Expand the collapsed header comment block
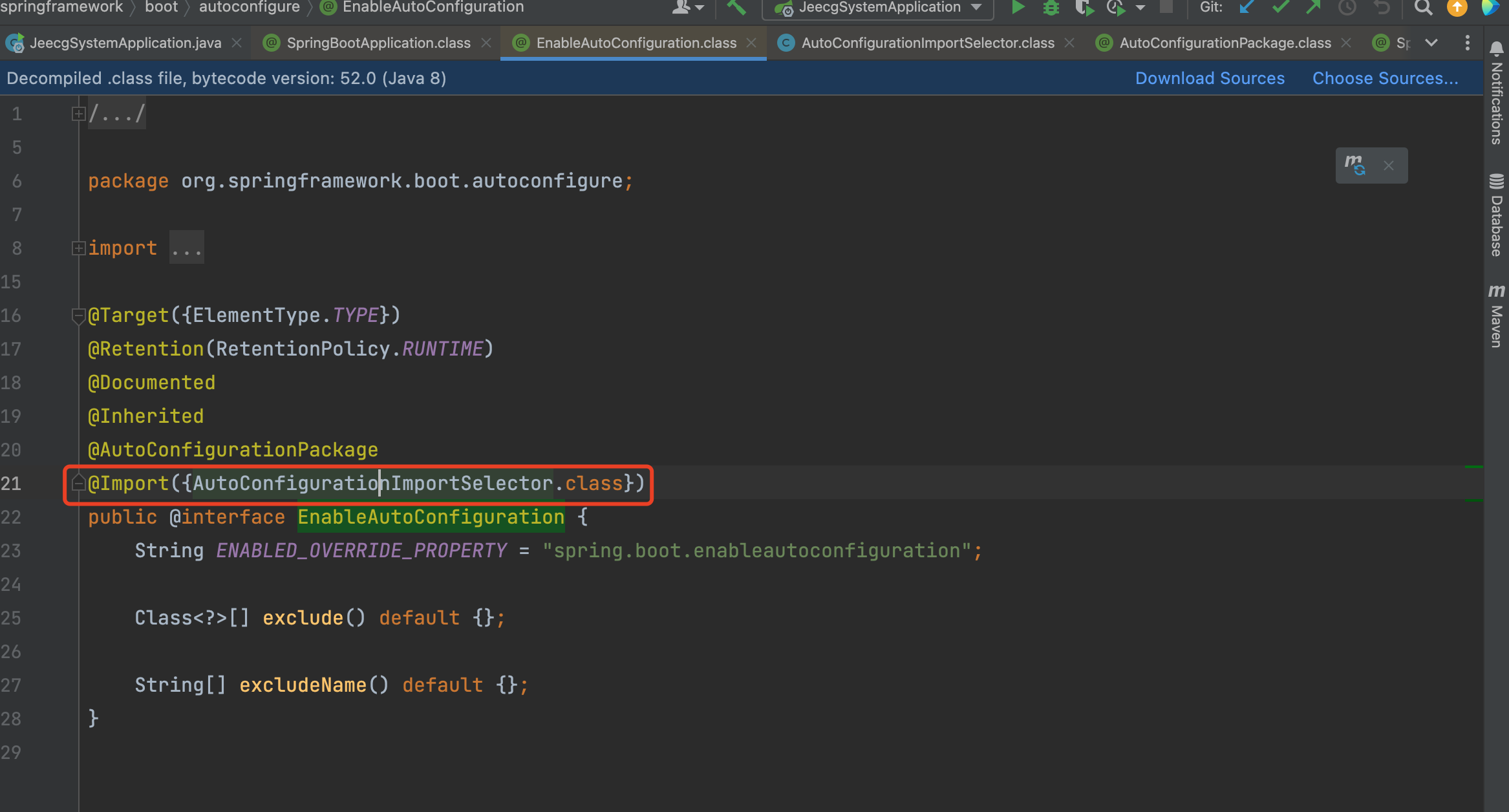Viewport: 1509px width, 812px height. point(78,114)
